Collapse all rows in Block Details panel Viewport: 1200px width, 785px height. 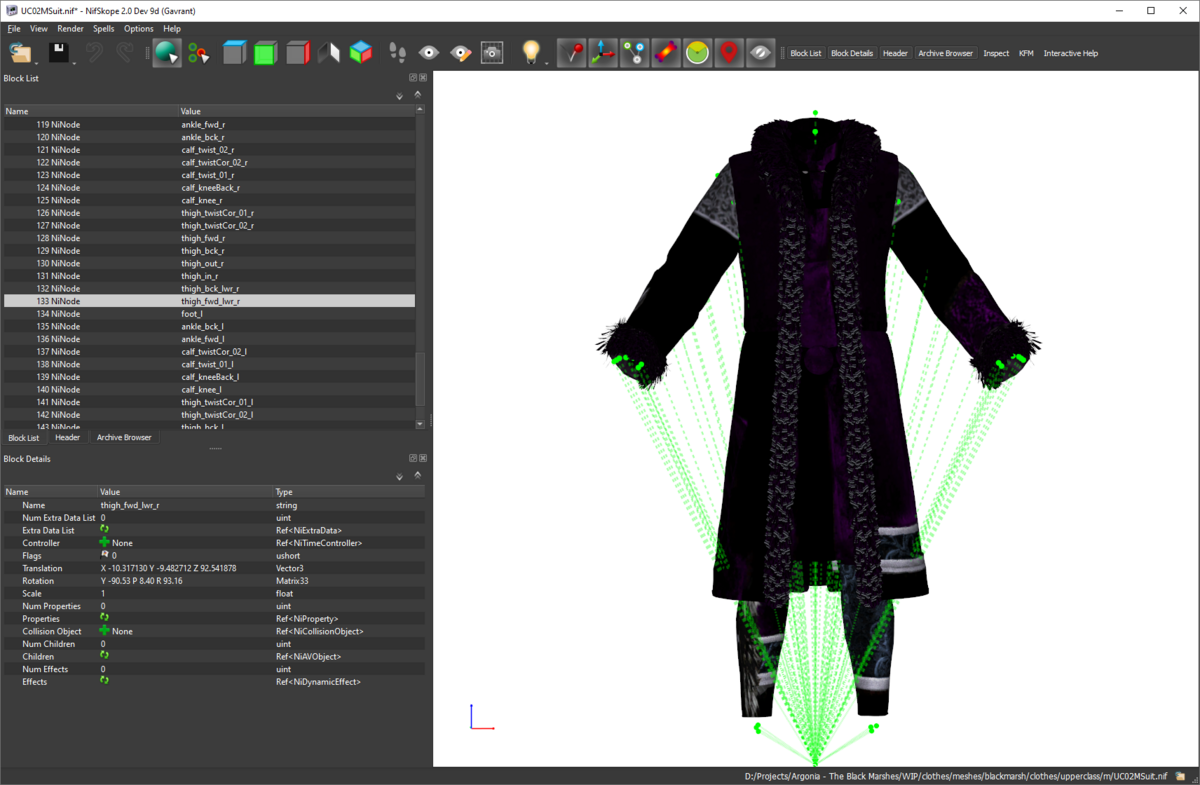(418, 475)
